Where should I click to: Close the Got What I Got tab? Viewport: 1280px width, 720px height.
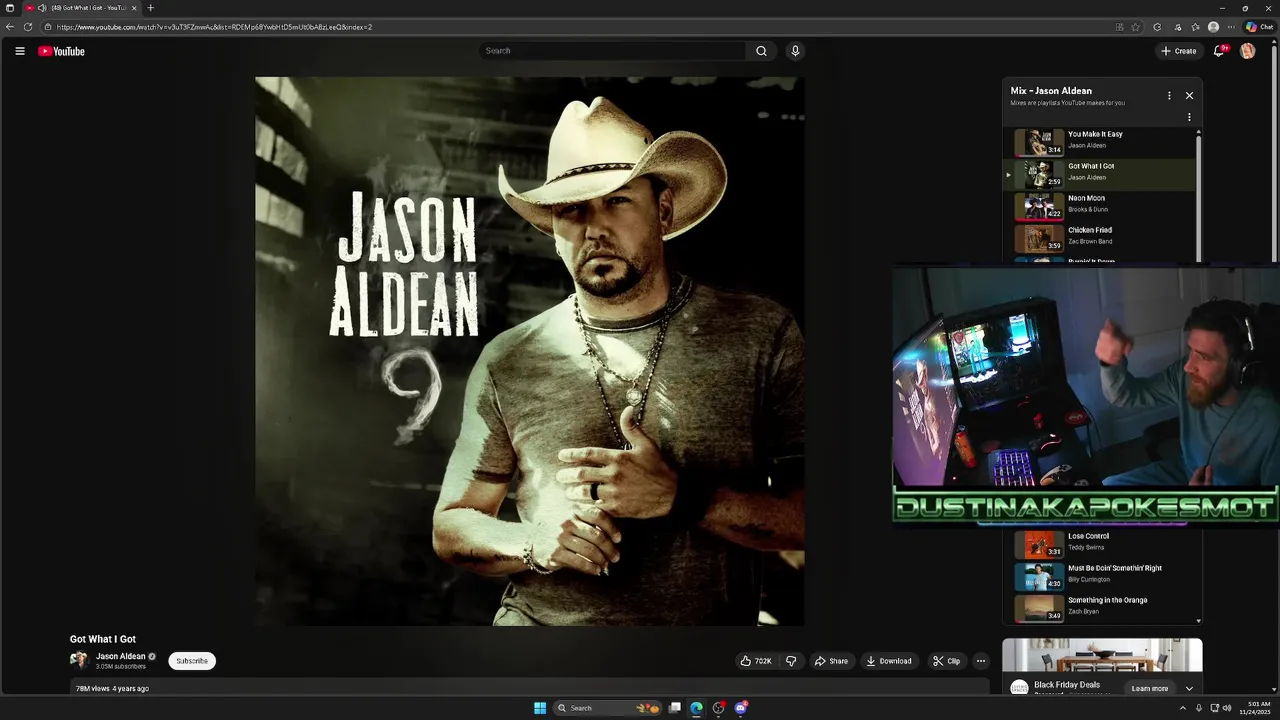tap(134, 8)
